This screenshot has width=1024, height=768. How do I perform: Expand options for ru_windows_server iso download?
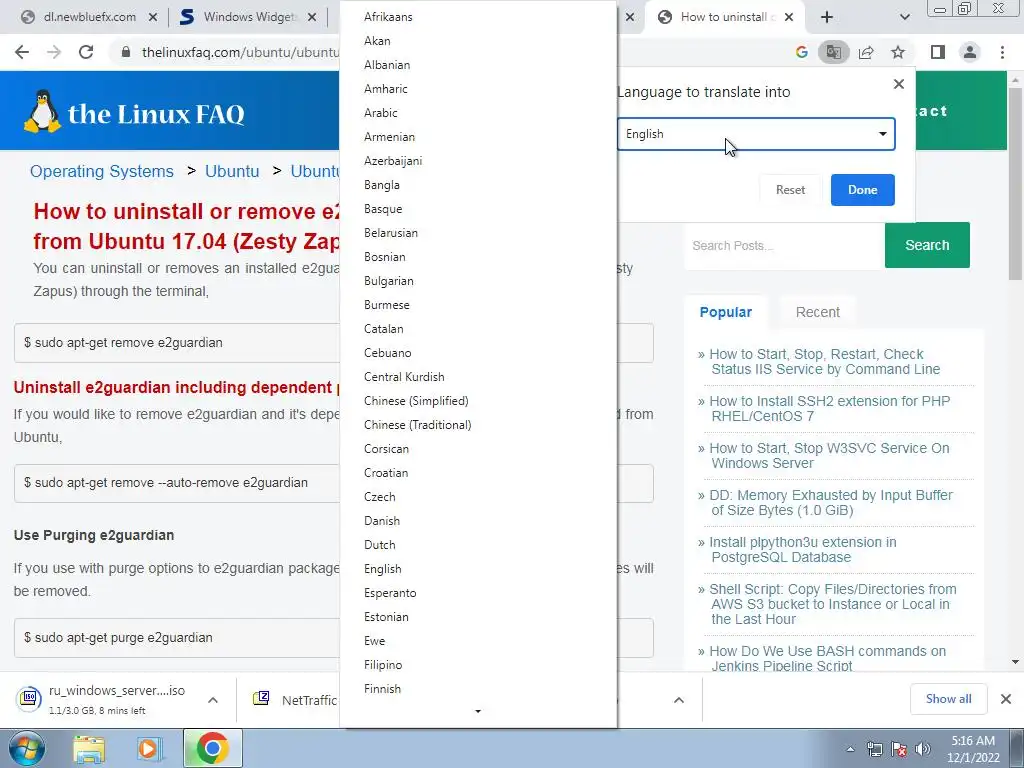(x=213, y=700)
